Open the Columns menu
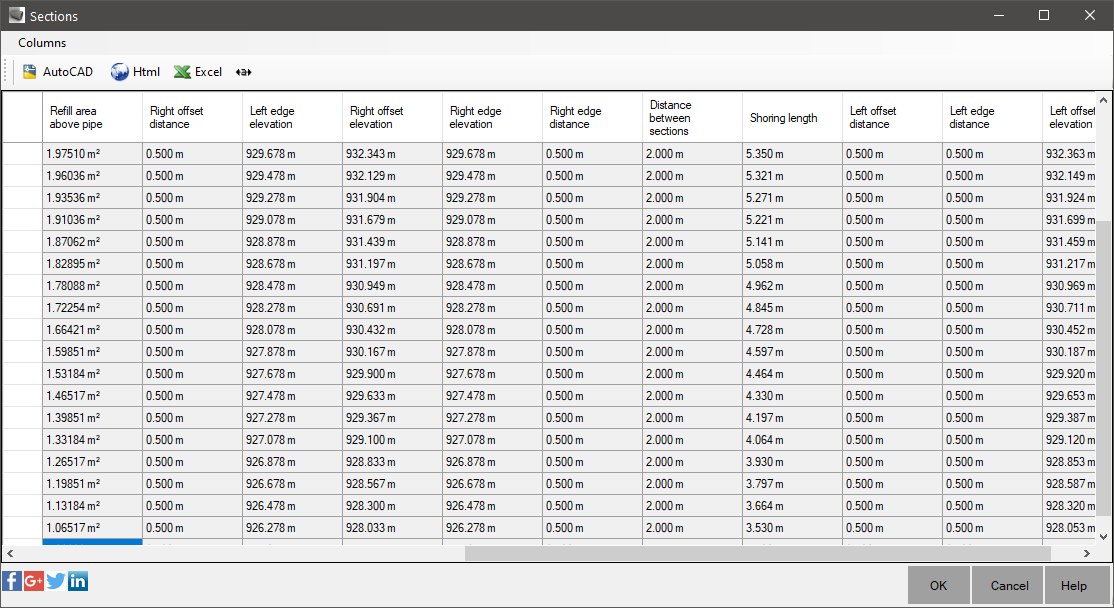 42,43
